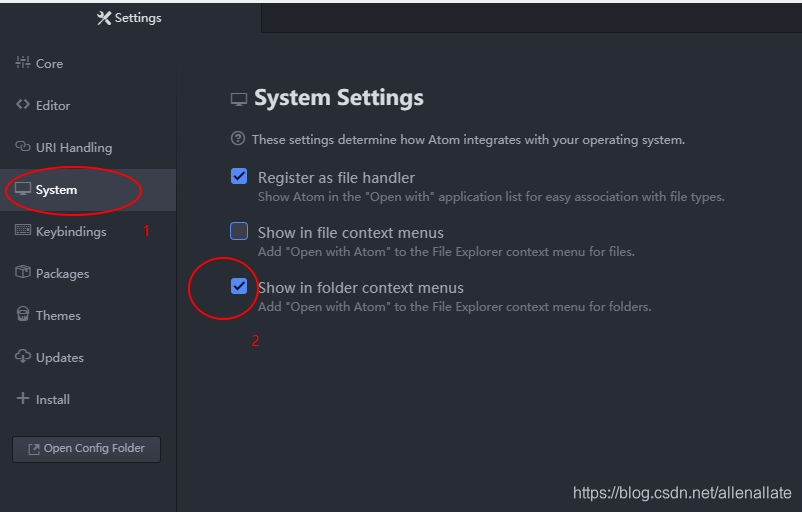Switch to the Themes panel
This screenshot has width=802, height=512.
click(x=88, y=316)
